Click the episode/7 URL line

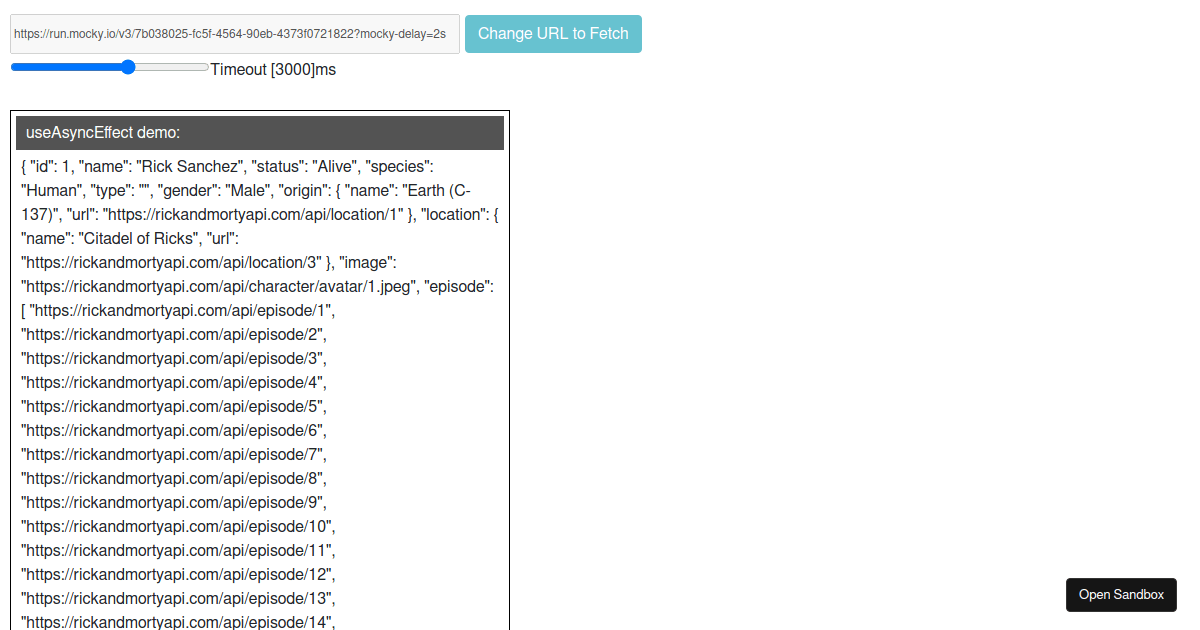174,454
